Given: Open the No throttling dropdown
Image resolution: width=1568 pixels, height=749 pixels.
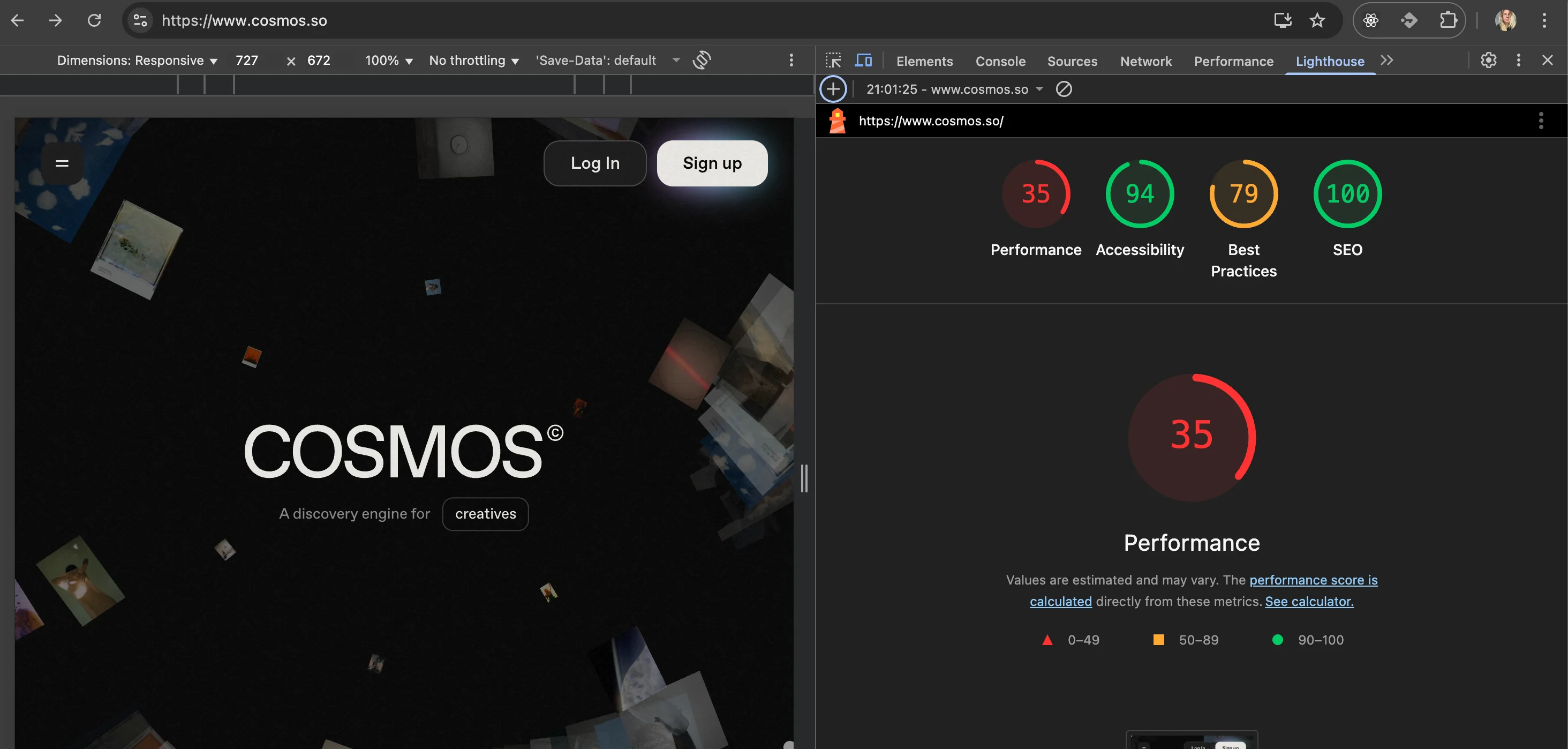Looking at the screenshot, I should pyautogui.click(x=473, y=61).
